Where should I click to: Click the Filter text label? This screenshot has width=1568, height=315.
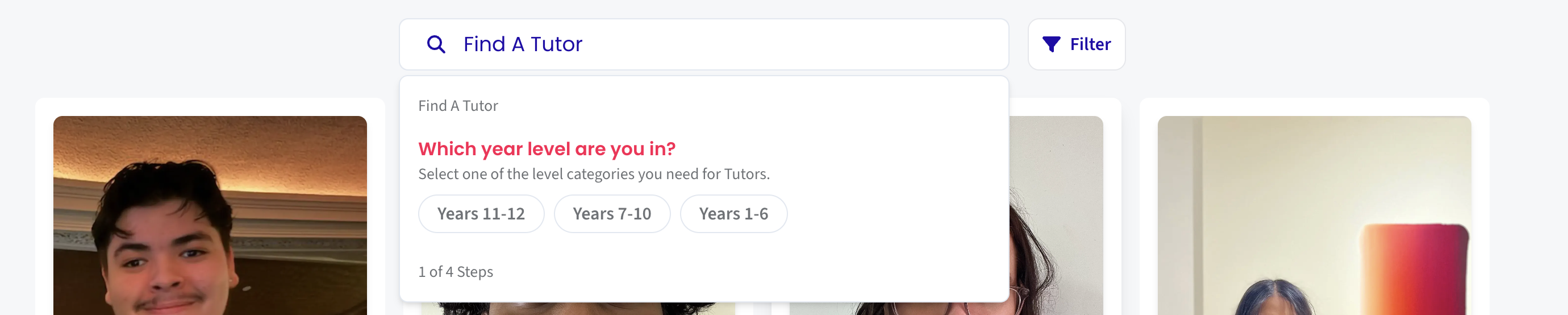click(x=1090, y=44)
